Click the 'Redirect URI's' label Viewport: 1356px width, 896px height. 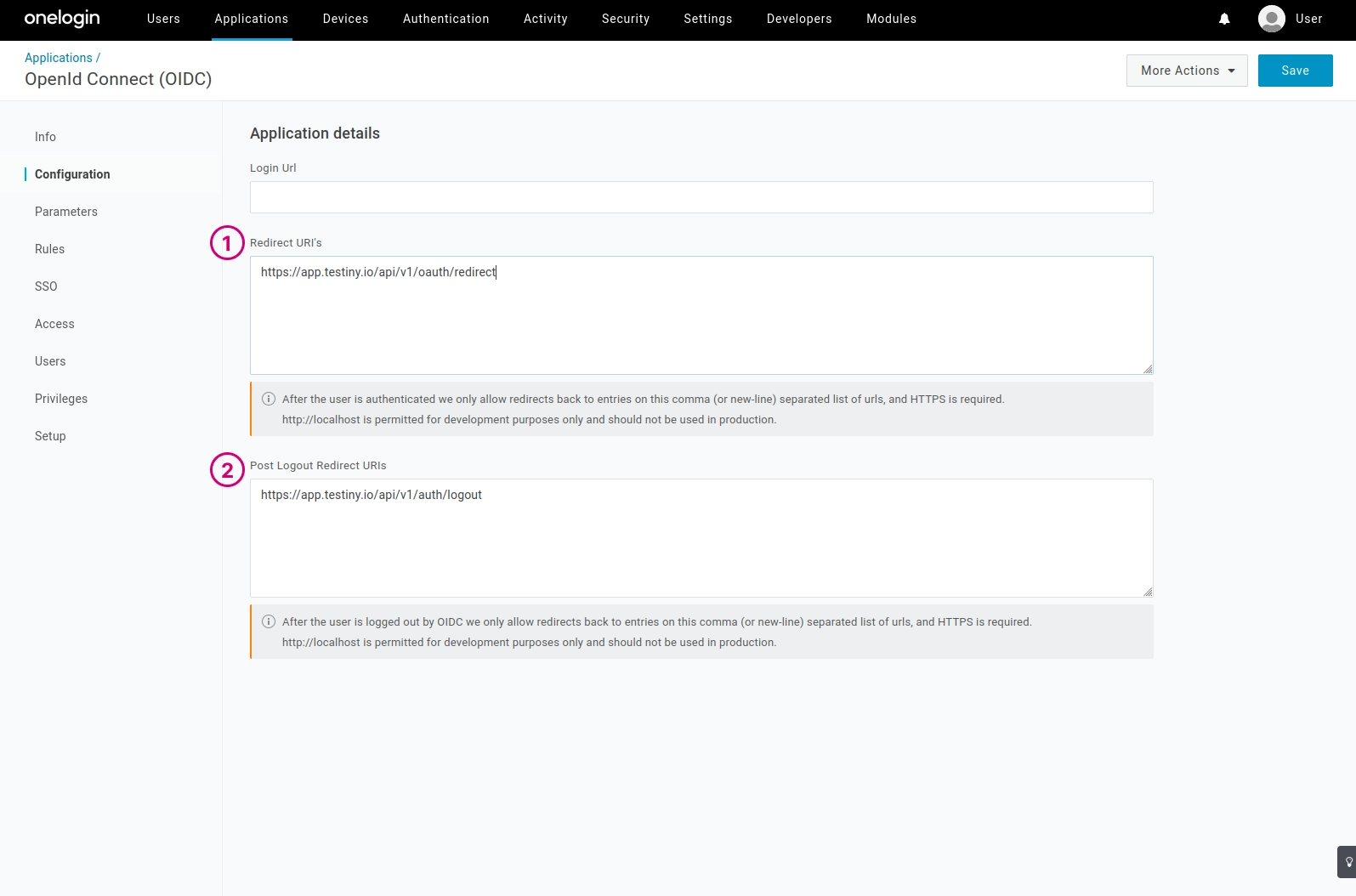coord(286,243)
